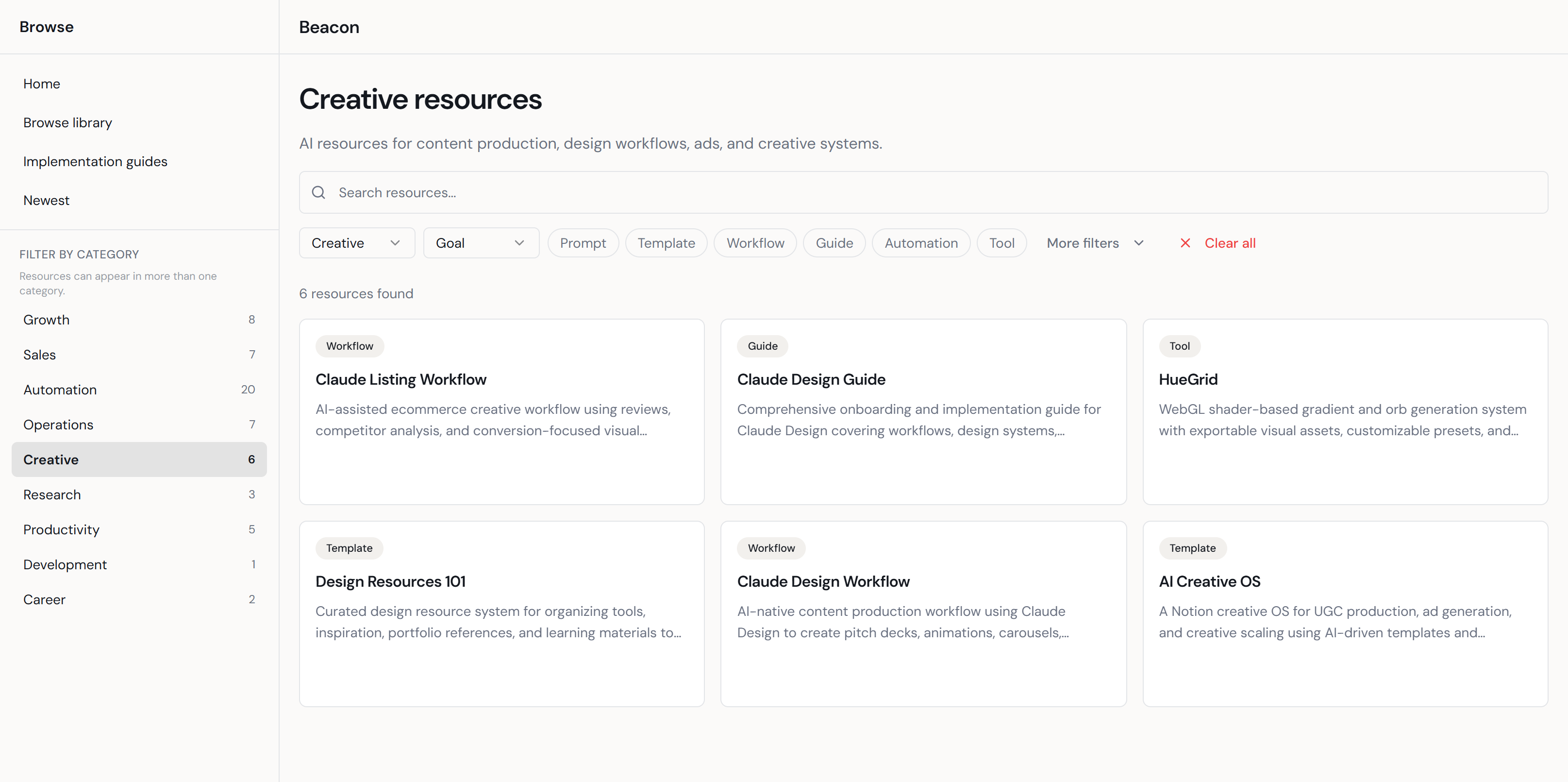Filter by Development category

pyautogui.click(x=139, y=565)
